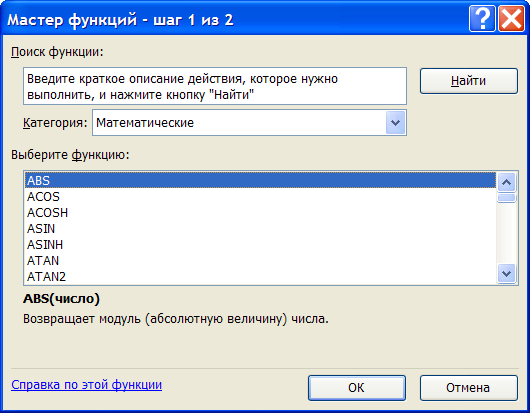Expand the Категория dropdown arrow

tap(395, 123)
